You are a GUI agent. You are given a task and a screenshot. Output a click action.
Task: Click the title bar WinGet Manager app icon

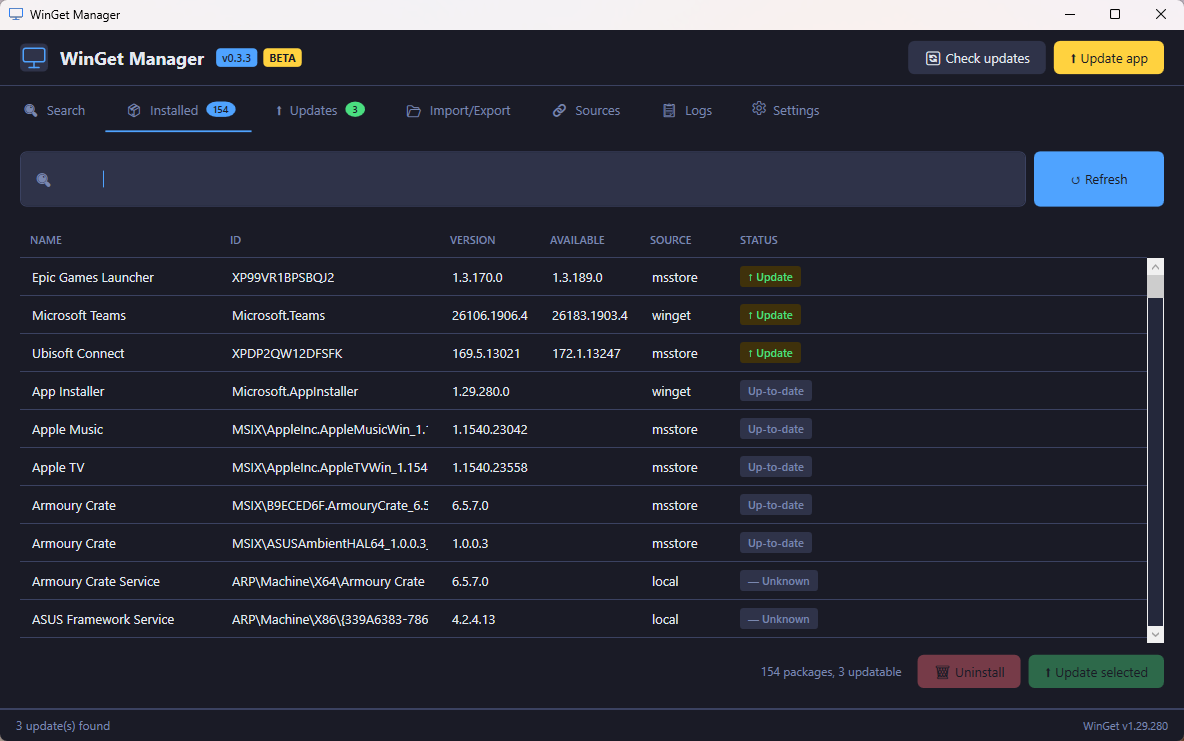click(x=16, y=14)
